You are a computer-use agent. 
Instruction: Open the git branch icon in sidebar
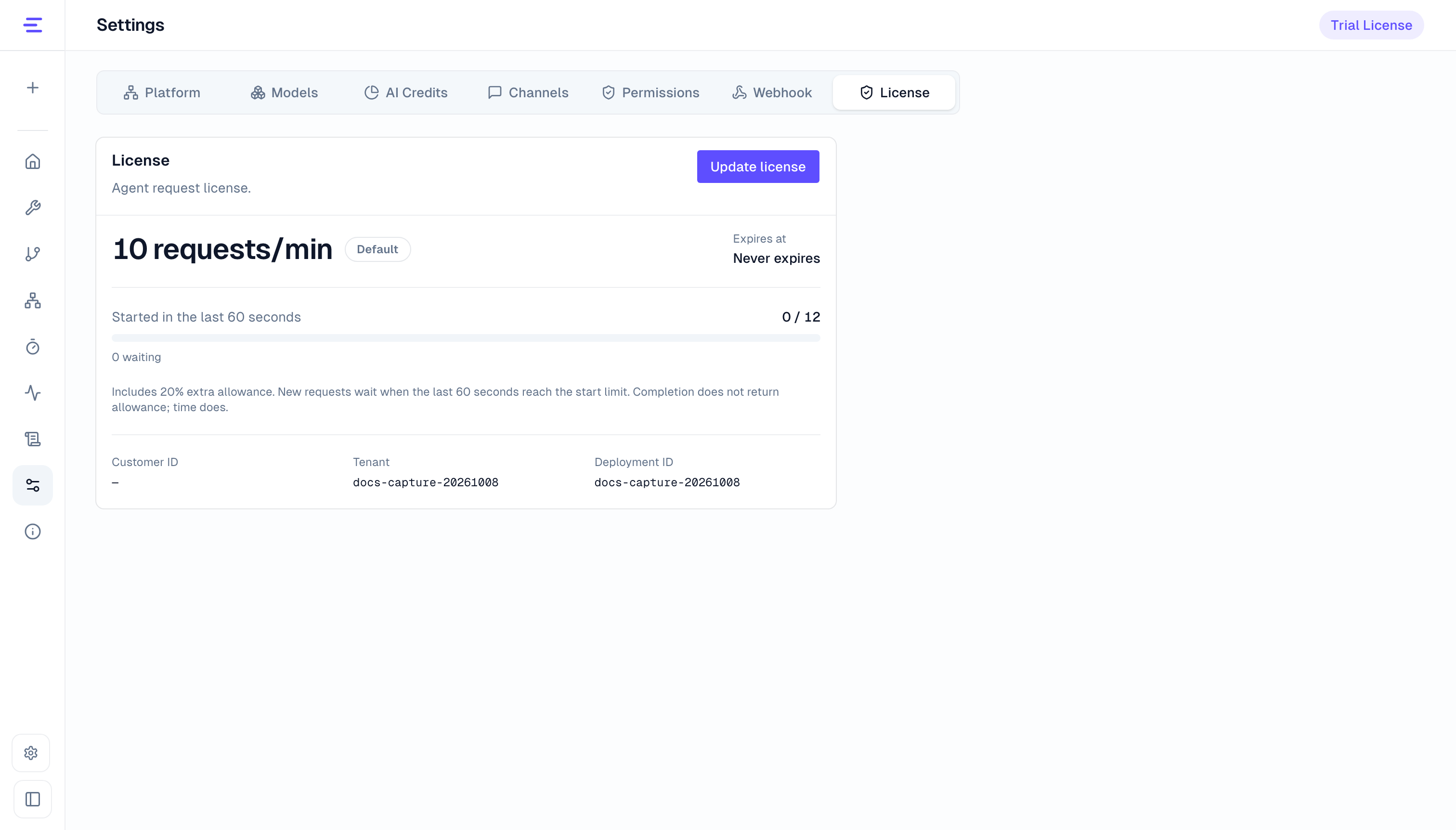click(32, 254)
